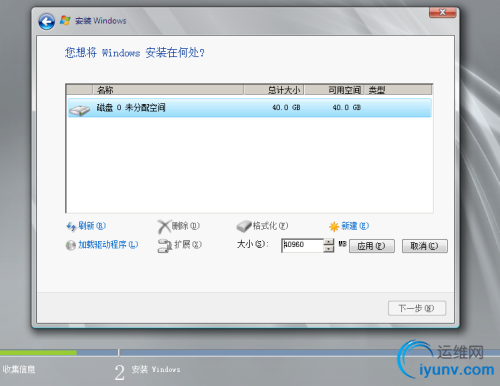Click the MB unit label
This screenshot has height=386, width=500.
click(342, 244)
